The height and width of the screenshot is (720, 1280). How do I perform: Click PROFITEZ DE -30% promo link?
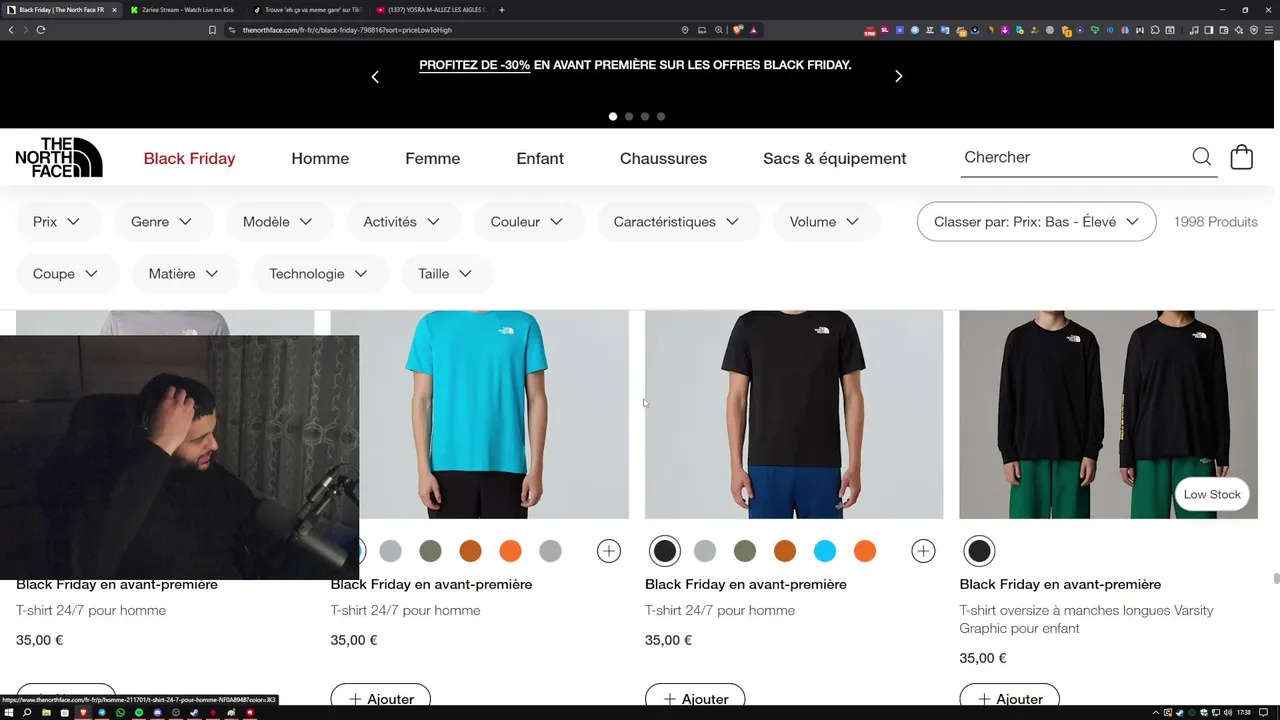point(475,65)
